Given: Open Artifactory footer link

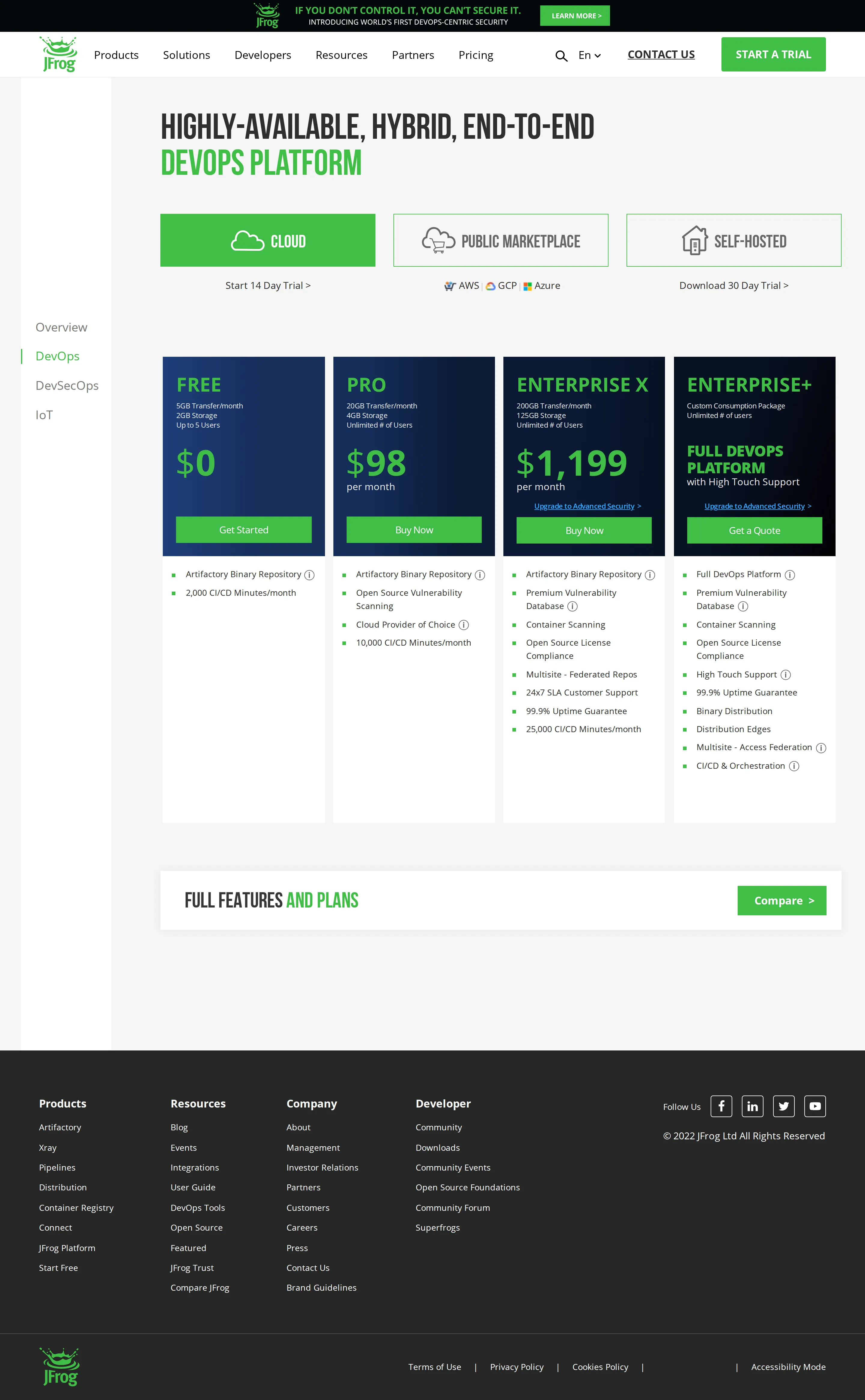Looking at the screenshot, I should pos(60,1127).
